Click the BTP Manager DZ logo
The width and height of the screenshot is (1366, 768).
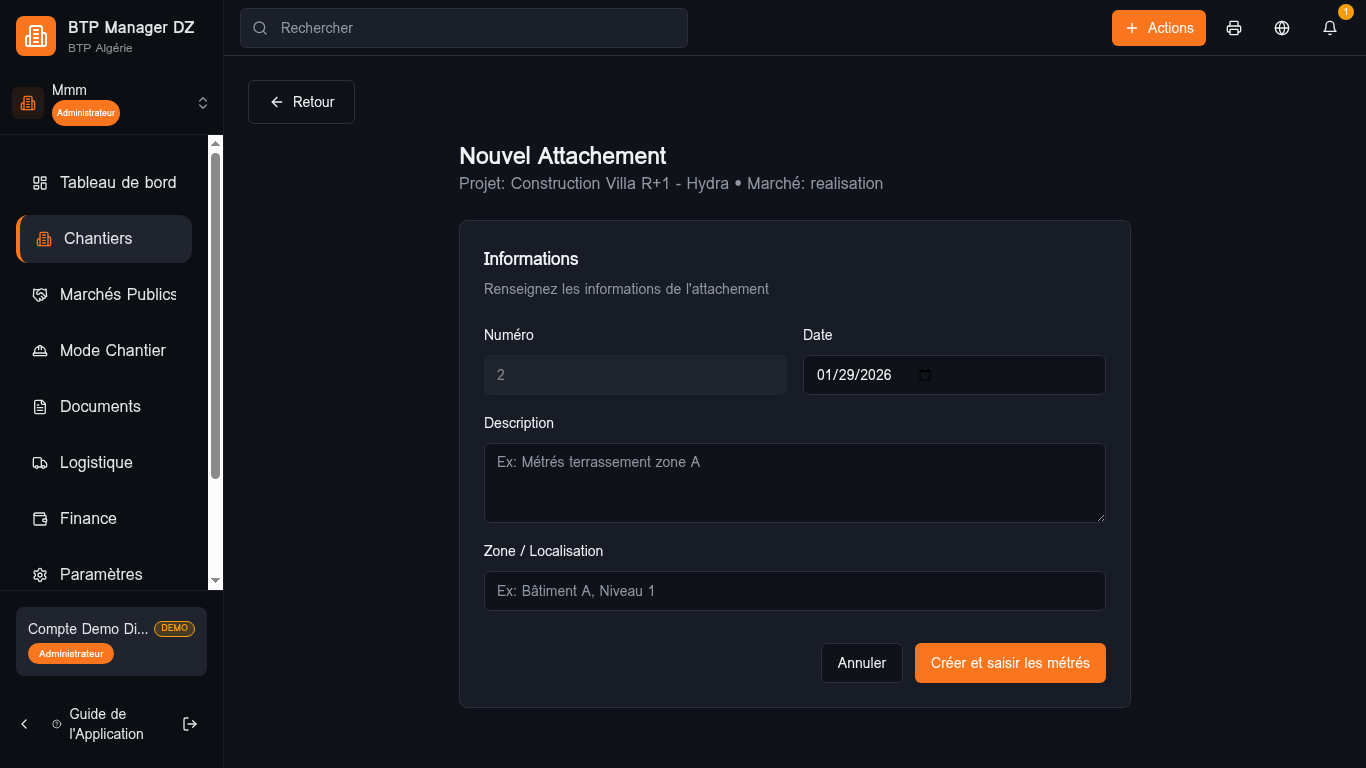coord(36,36)
